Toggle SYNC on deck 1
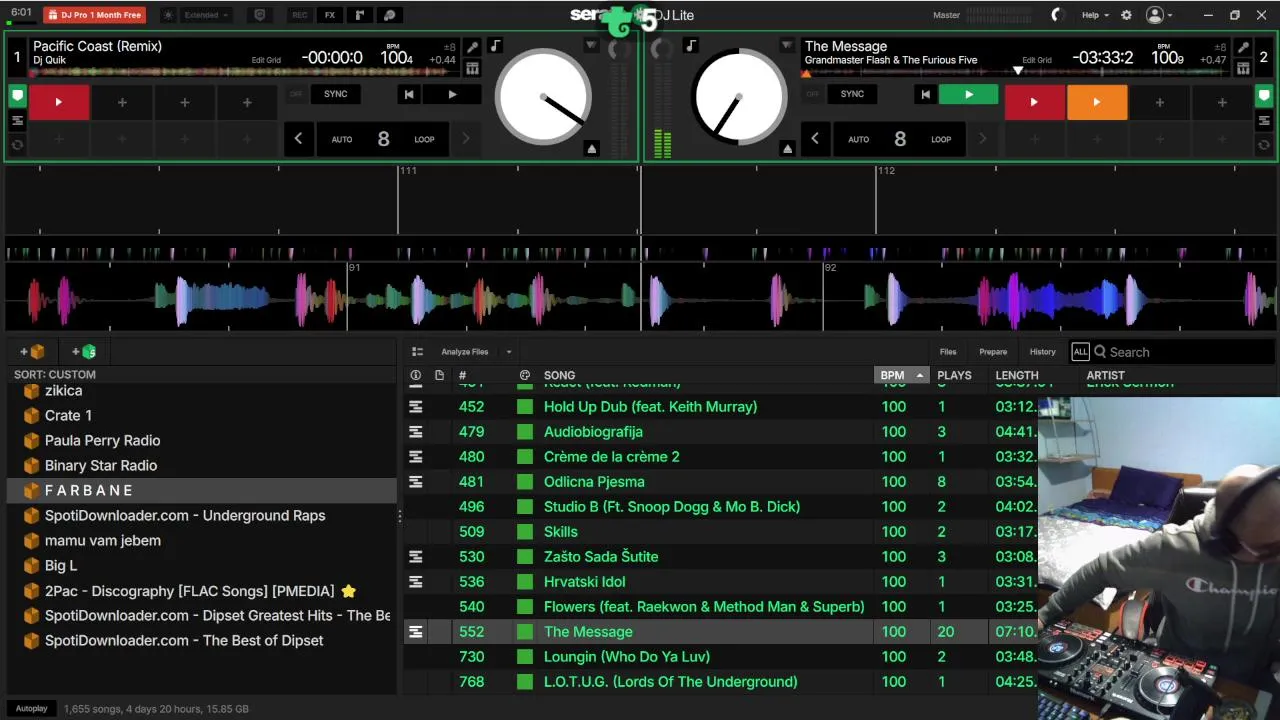 click(336, 94)
